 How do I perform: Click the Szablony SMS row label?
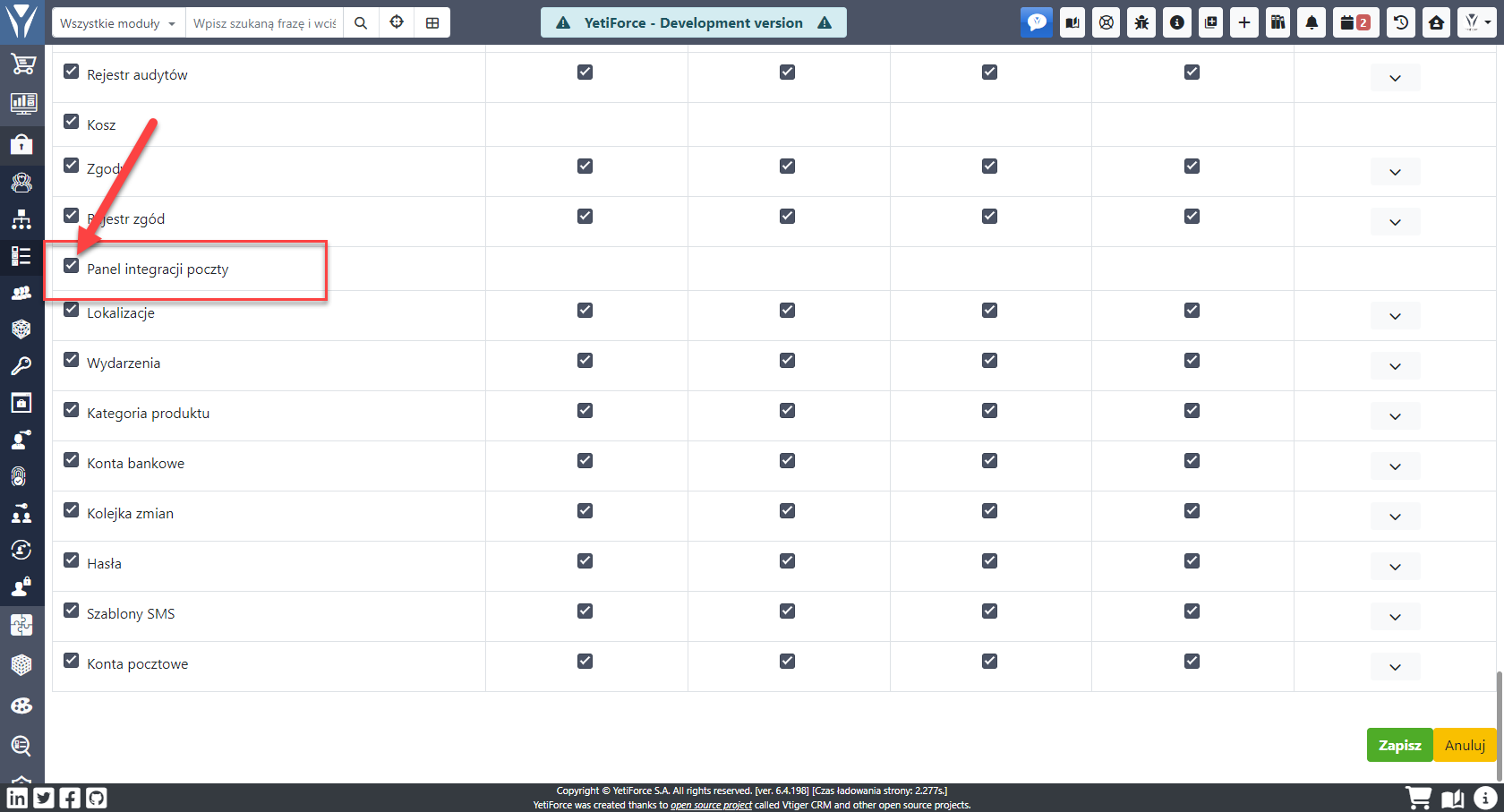(131, 613)
